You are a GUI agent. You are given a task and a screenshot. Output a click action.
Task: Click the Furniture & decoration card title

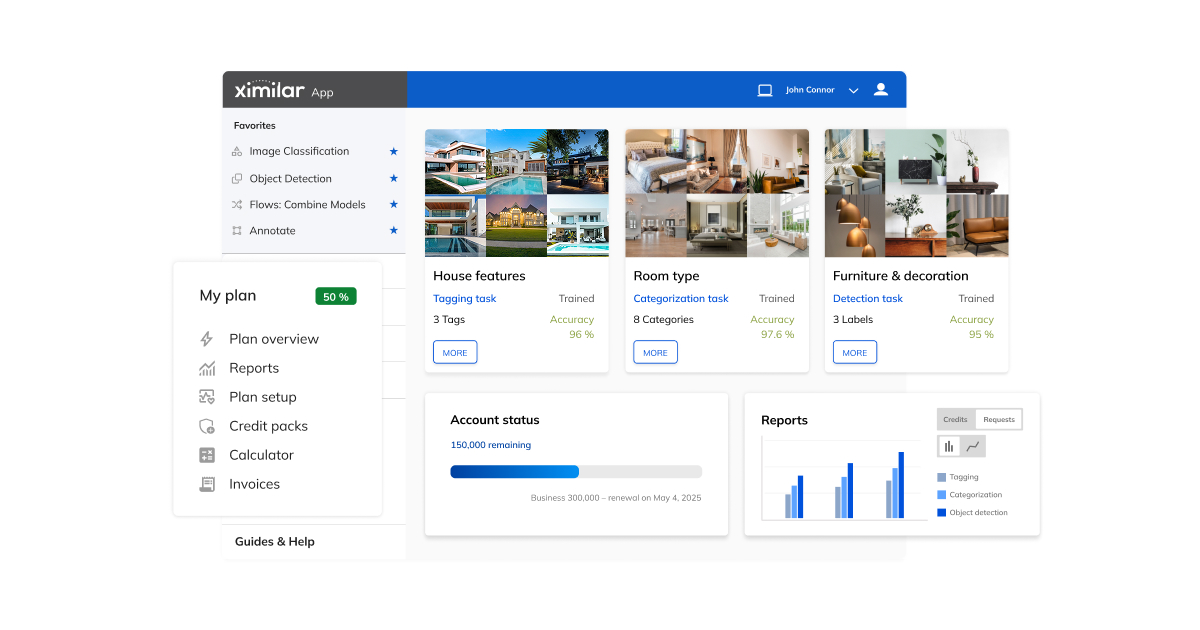coord(901,276)
